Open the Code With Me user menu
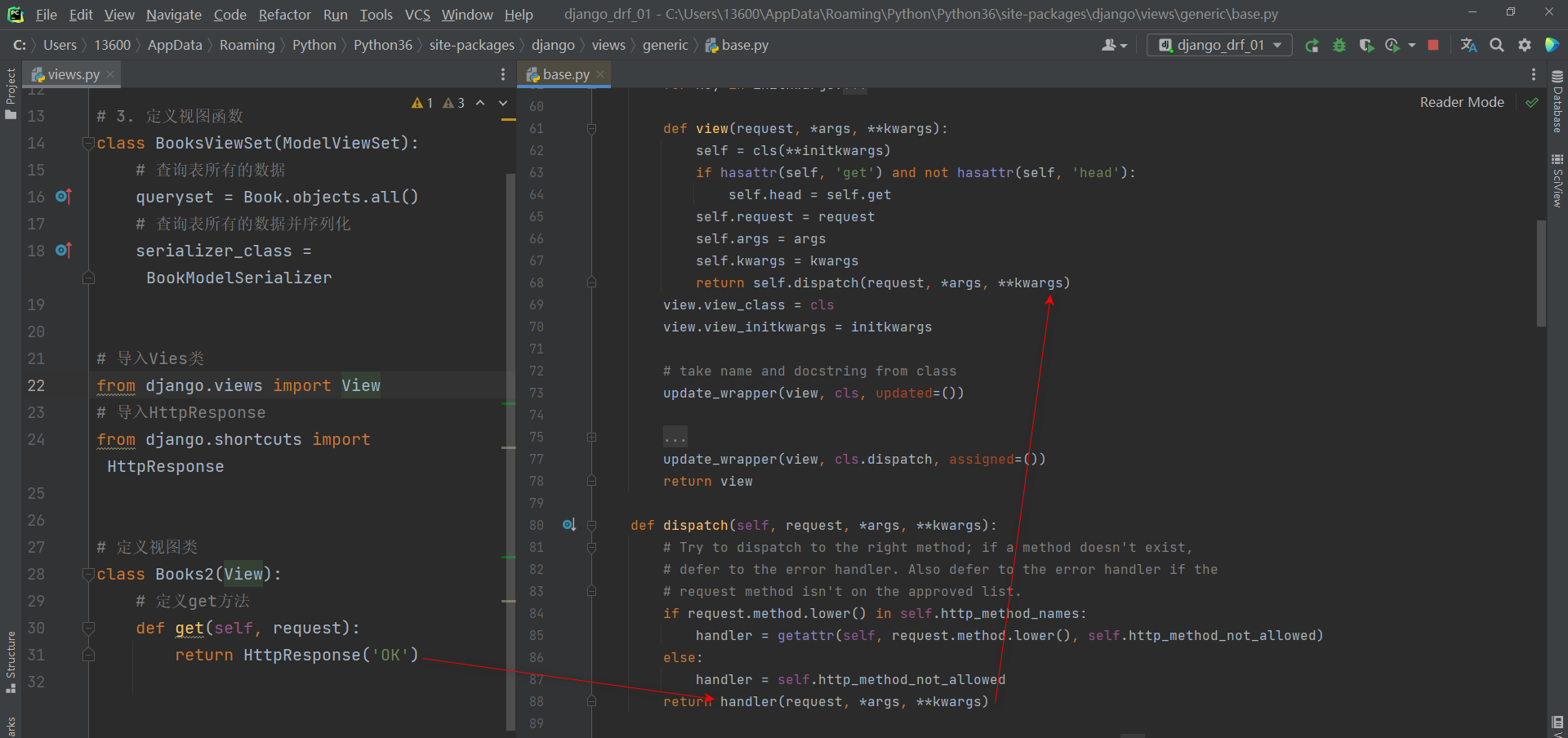Screen dimensions: 1568x738 pos(1114,46)
